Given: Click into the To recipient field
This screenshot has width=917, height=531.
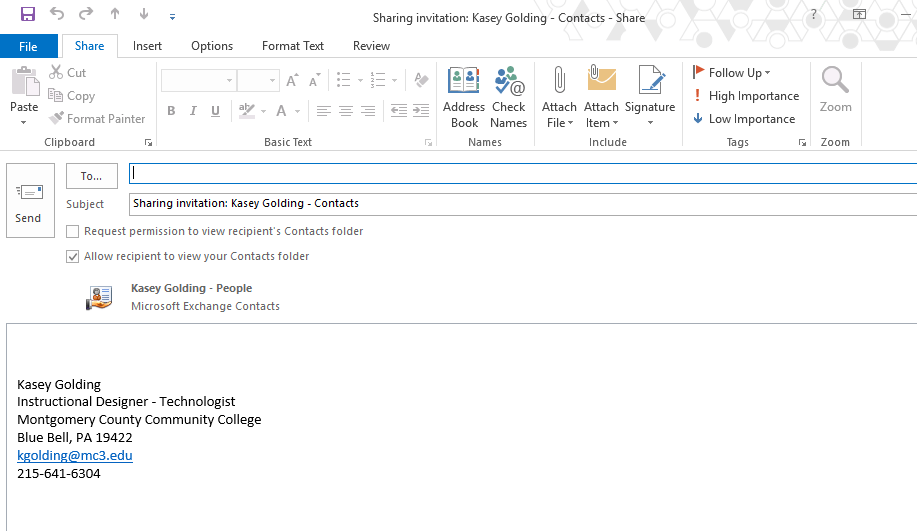Looking at the screenshot, I should (x=523, y=173).
